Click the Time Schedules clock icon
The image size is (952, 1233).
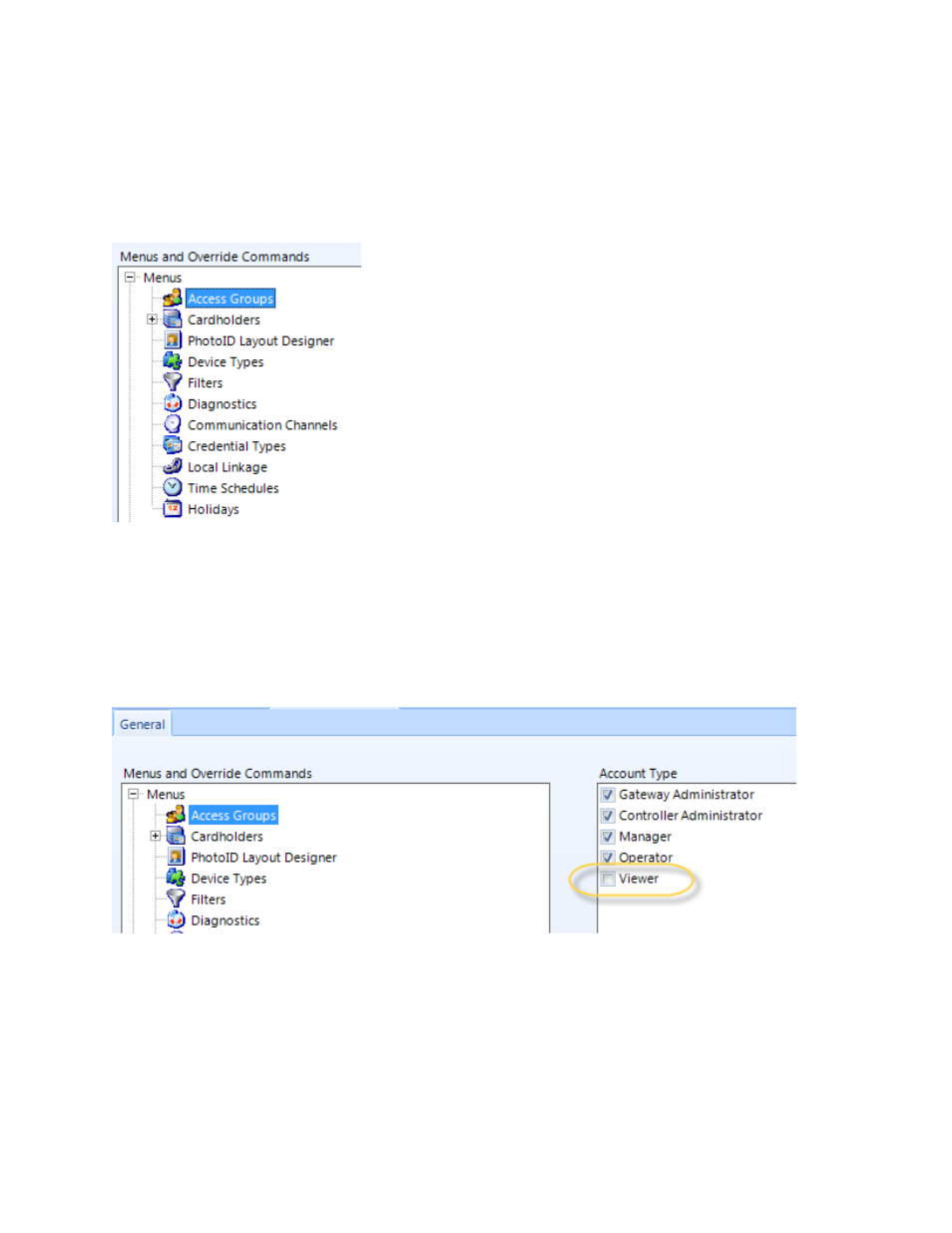(173, 487)
